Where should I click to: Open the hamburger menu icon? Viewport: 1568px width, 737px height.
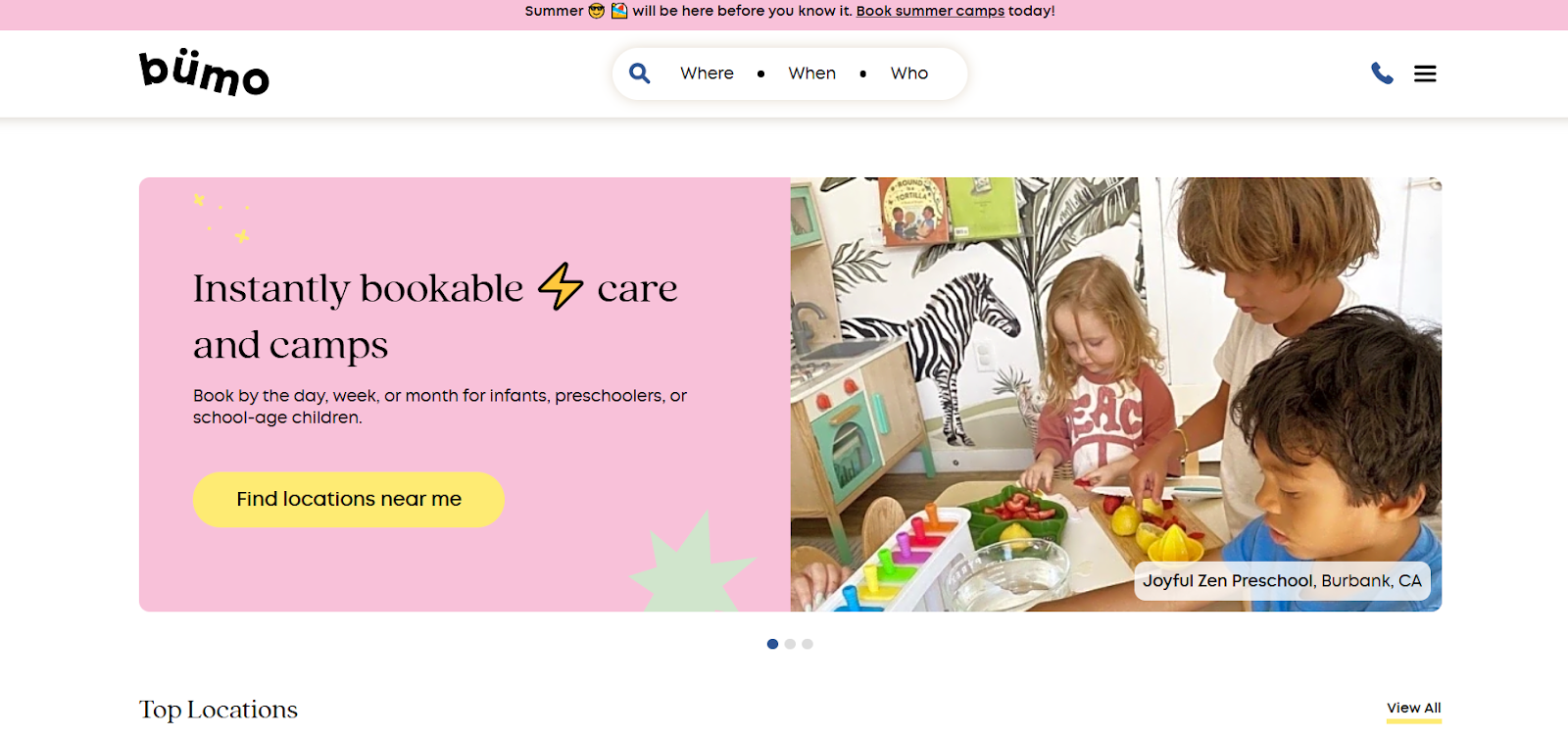click(x=1425, y=74)
